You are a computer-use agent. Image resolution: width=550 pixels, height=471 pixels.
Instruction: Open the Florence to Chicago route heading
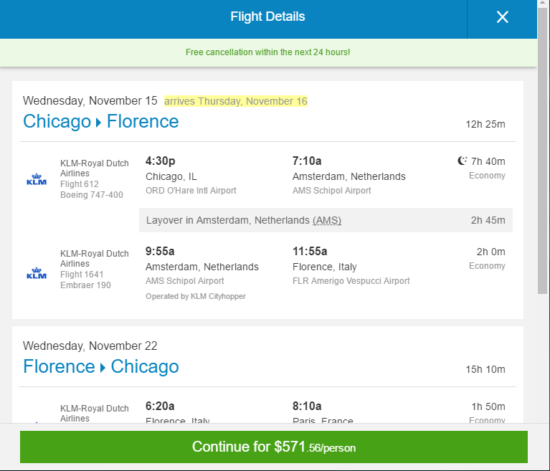[101, 366]
